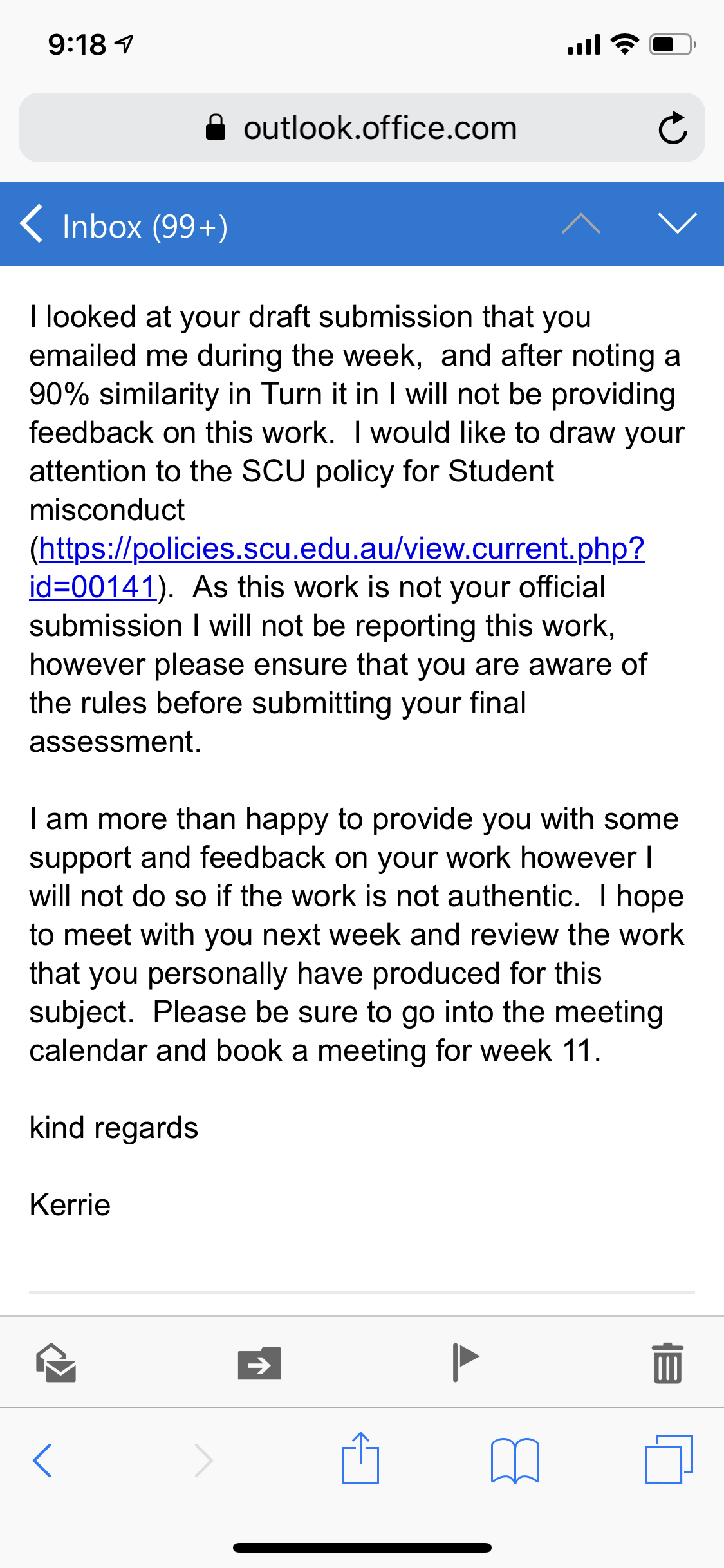Click the id=00141 link text
The height and width of the screenshot is (1568, 724).
coord(93,587)
